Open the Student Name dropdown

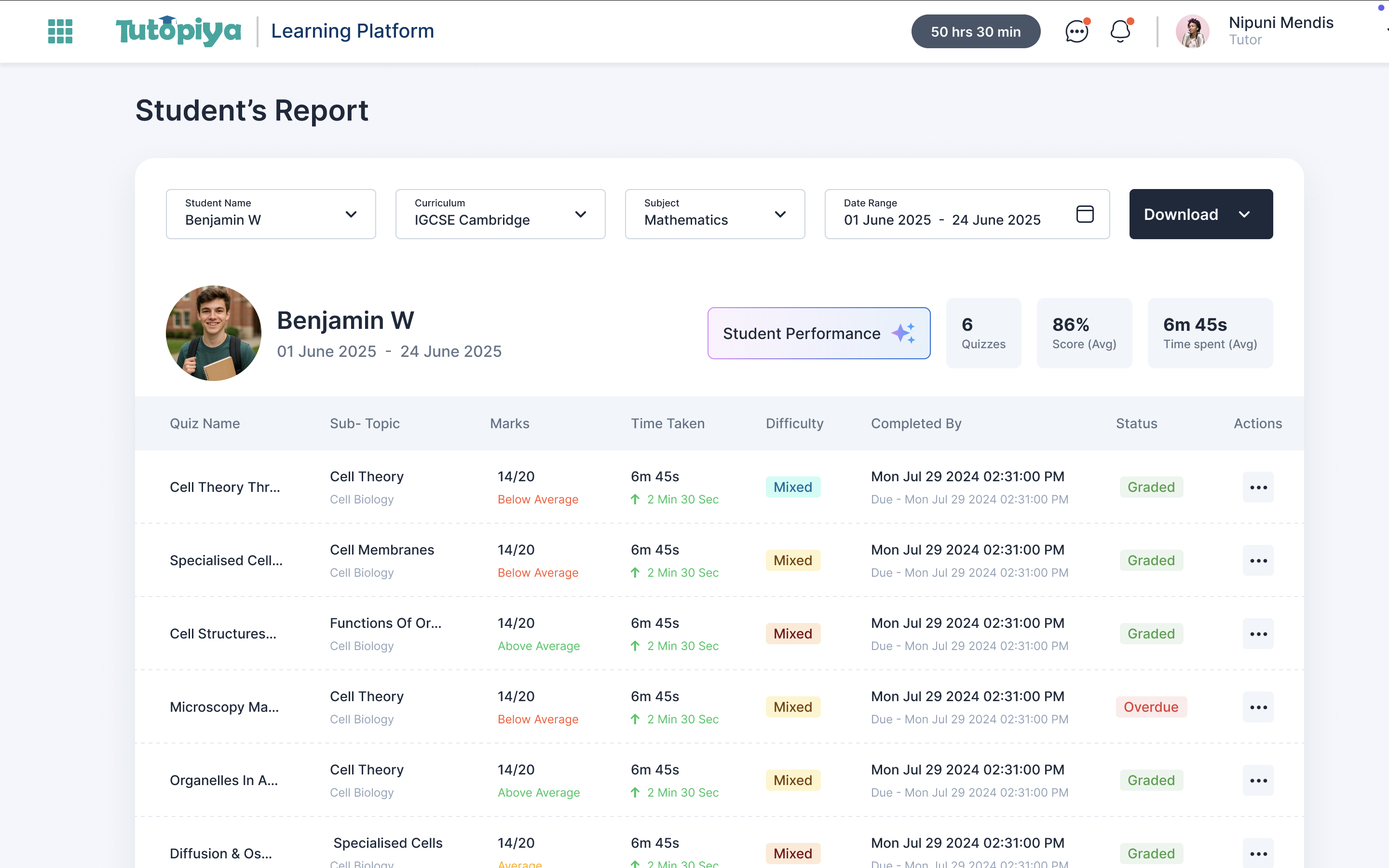[x=351, y=214]
